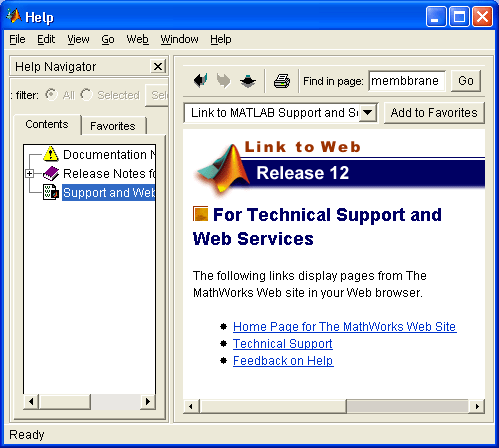This screenshot has width=499, height=448.
Task: Click the Add to Favorites button
Action: pos(434,113)
